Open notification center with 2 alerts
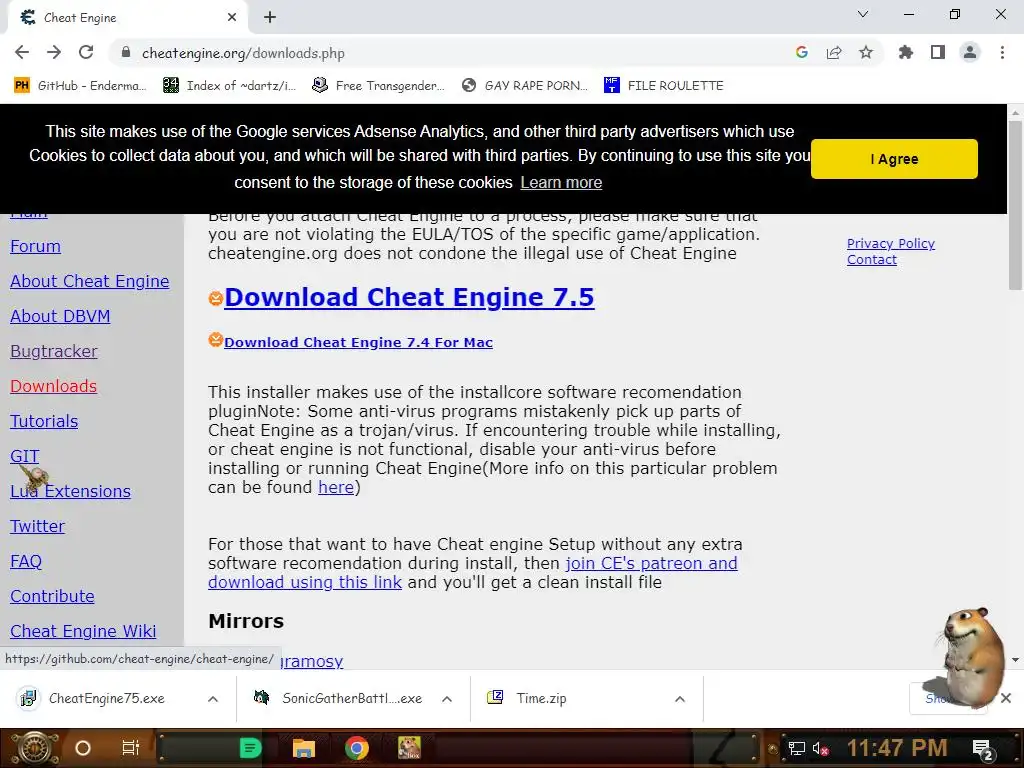Screen dimensions: 1024x768 (983, 749)
